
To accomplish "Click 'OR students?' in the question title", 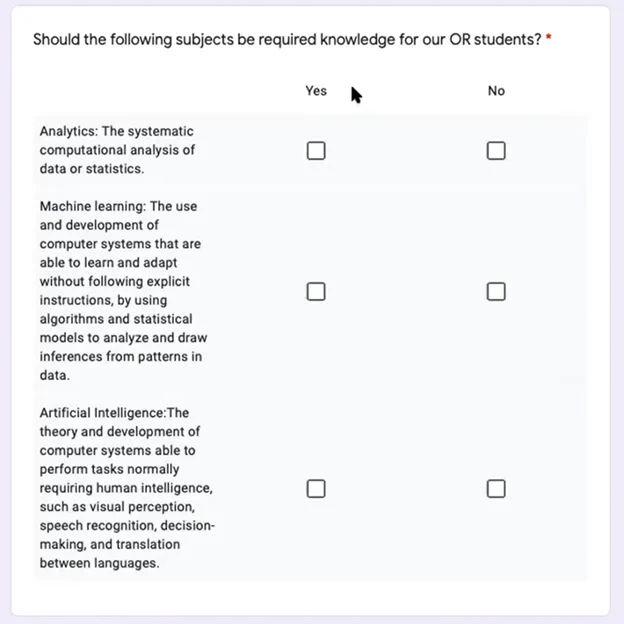I will click(495, 39).
